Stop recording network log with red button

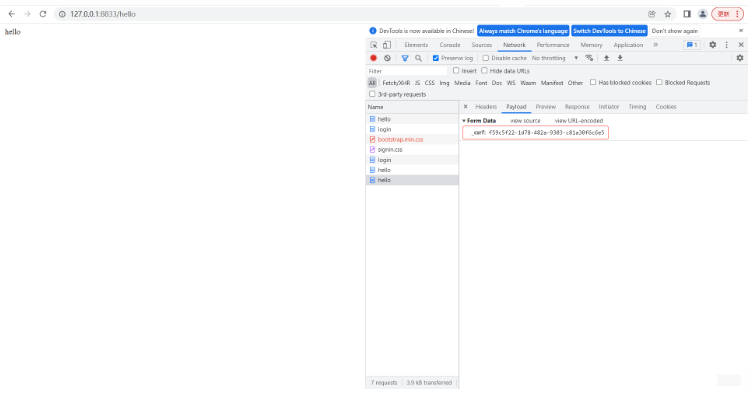tap(373, 58)
